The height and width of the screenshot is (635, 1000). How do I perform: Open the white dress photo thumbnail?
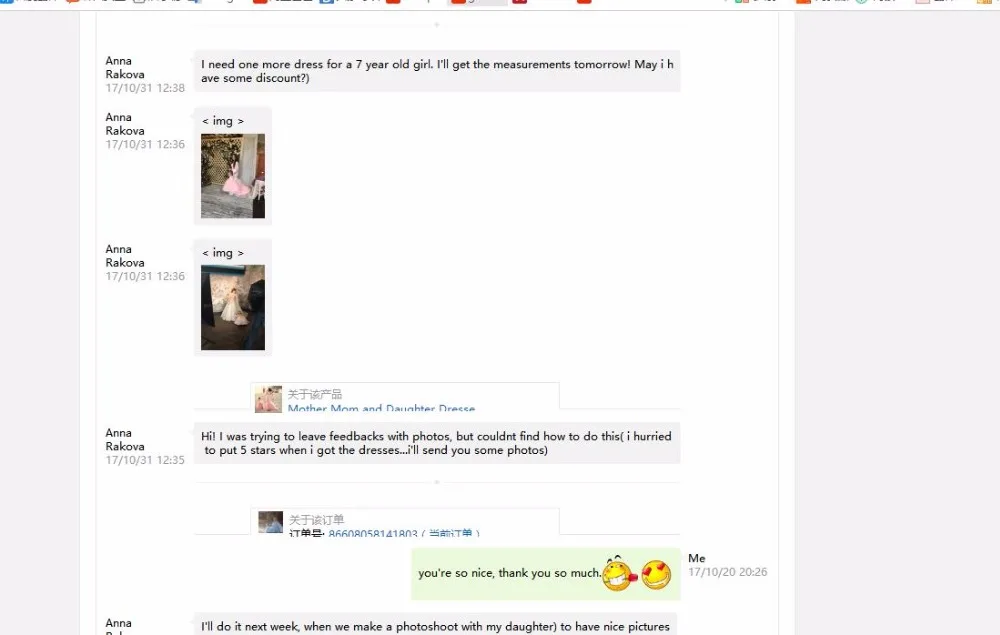(x=233, y=307)
